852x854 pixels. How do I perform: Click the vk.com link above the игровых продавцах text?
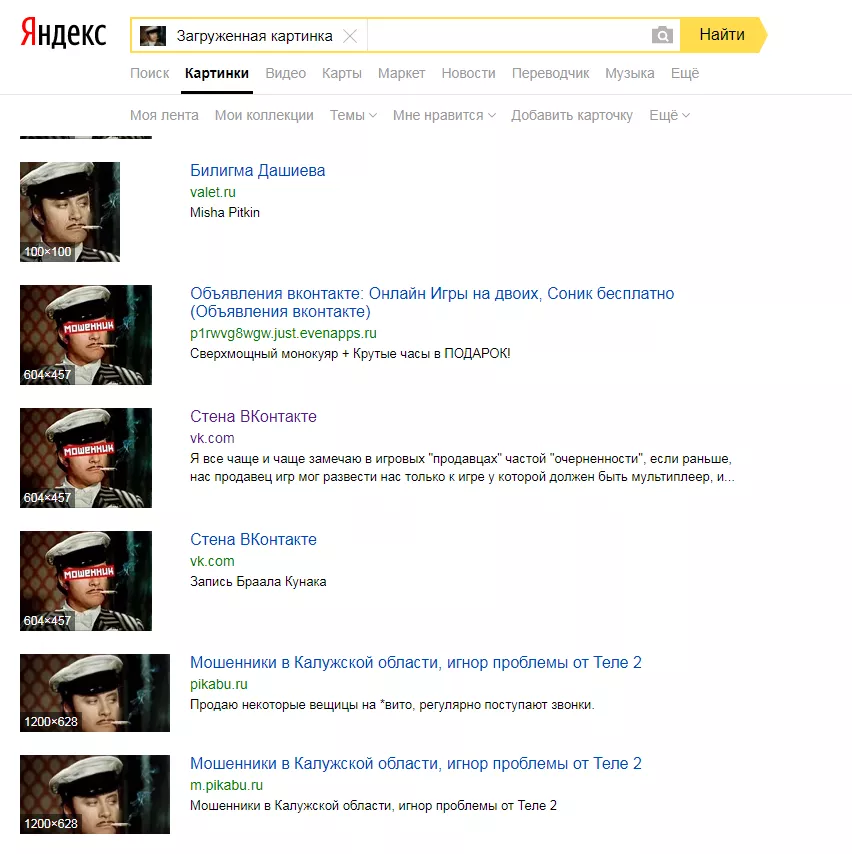coord(212,438)
